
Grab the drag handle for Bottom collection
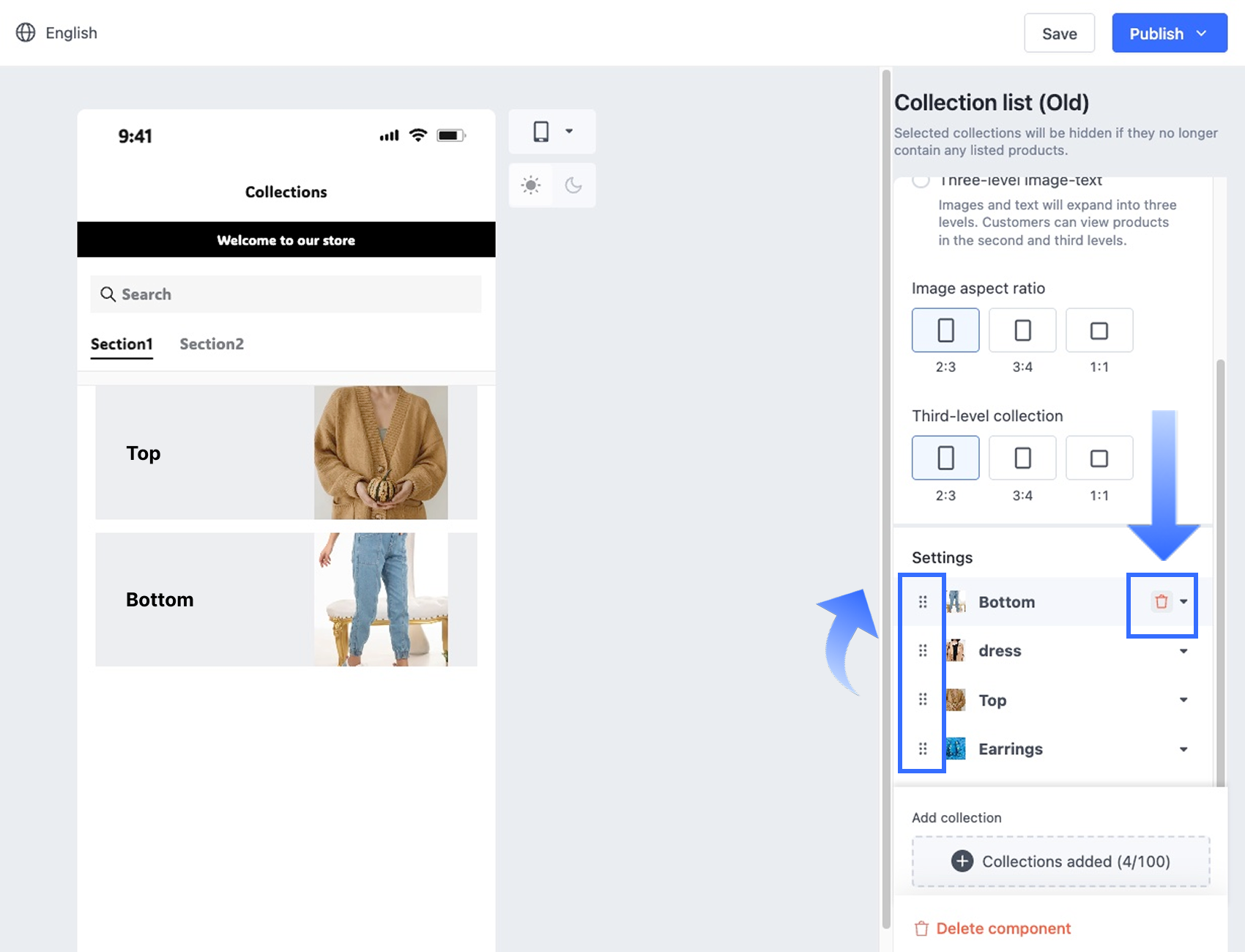click(x=923, y=602)
